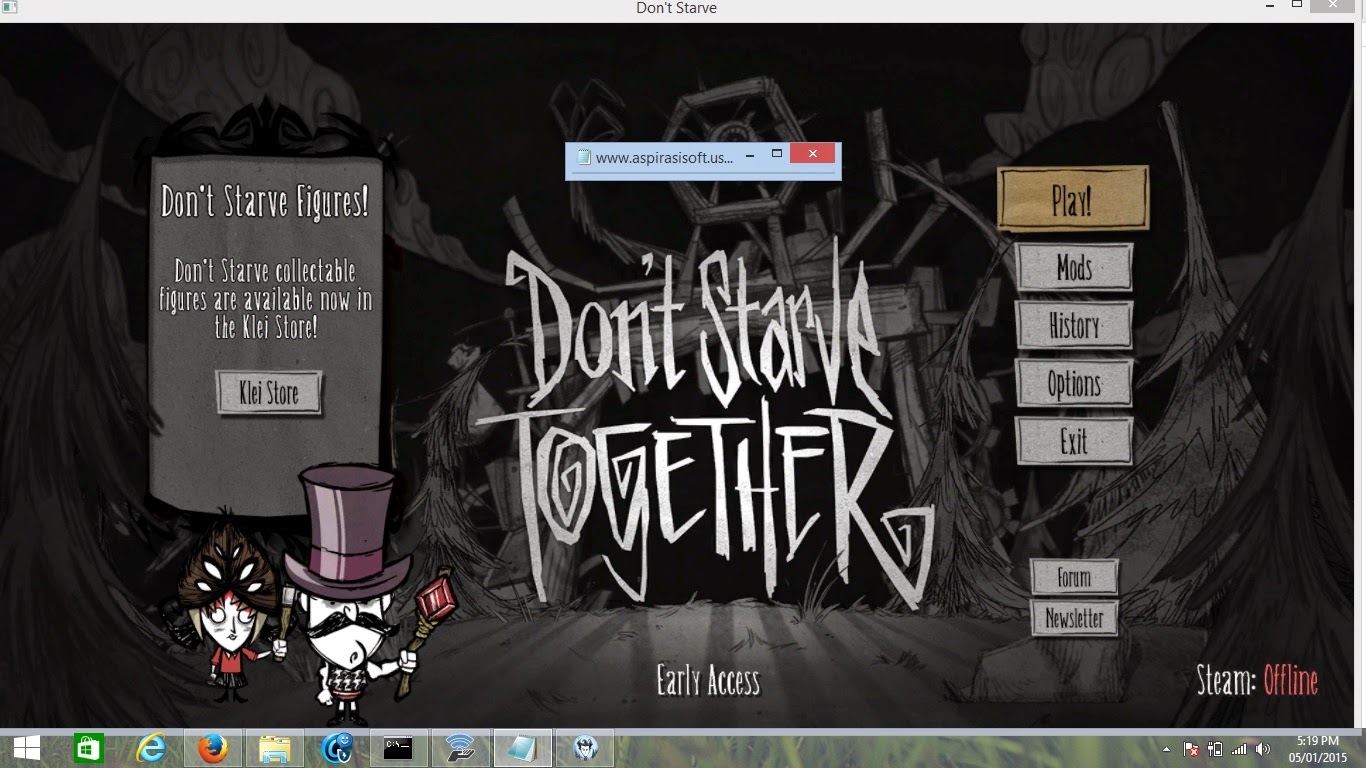The height and width of the screenshot is (768, 1366).
Task: Open the Start menu
Action: (26, 748)
